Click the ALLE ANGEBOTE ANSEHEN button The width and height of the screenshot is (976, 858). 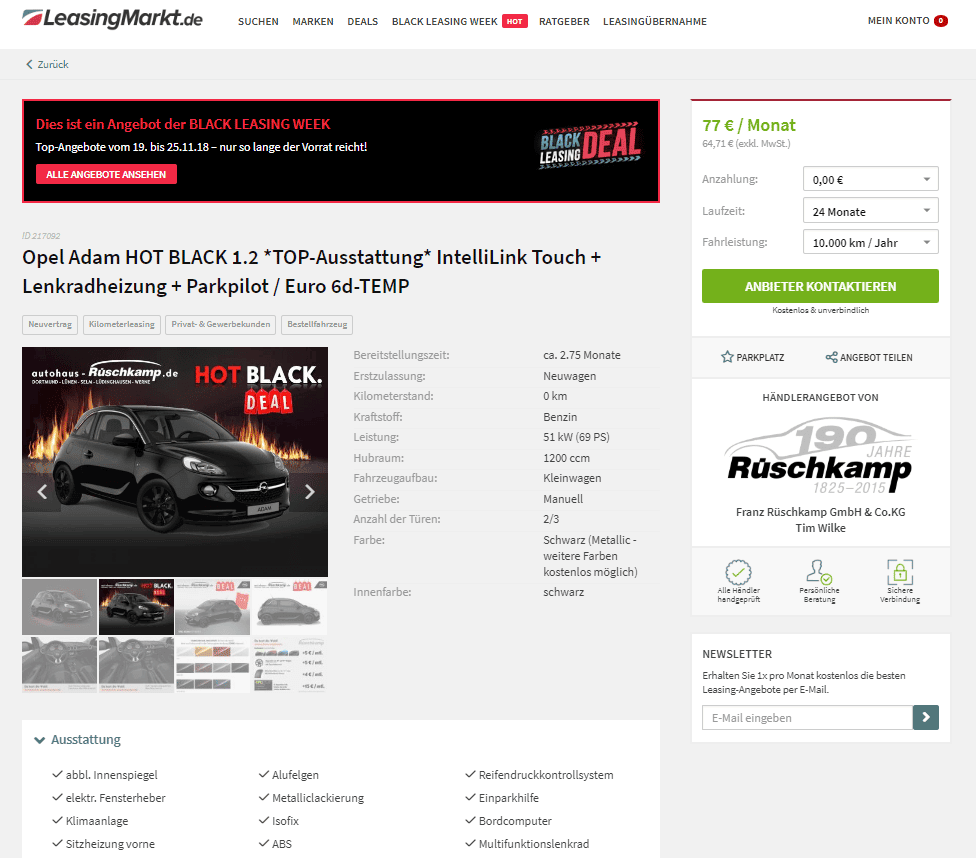[x=106, y=174]
